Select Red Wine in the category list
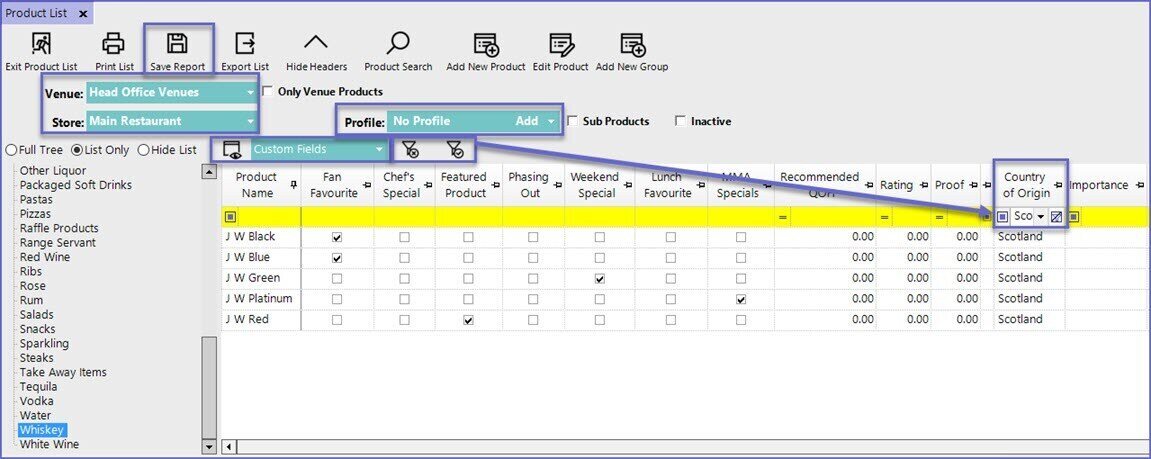The image size is (1151, 459). pyautogui.click(x=44, y=257)
